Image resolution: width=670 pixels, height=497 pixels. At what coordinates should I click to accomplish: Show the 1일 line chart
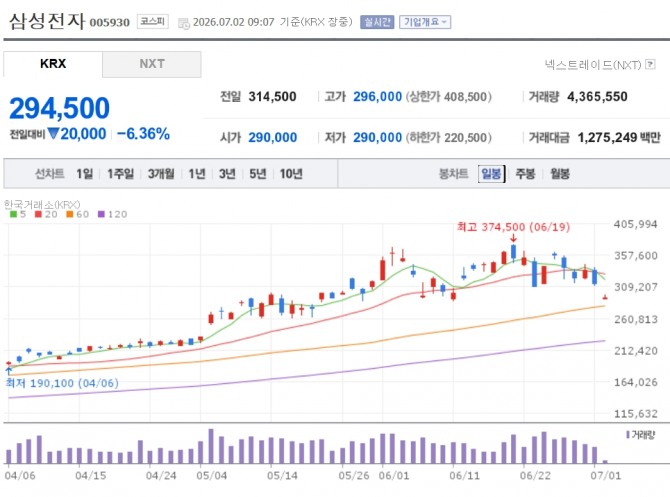click(x=85, y=174)
